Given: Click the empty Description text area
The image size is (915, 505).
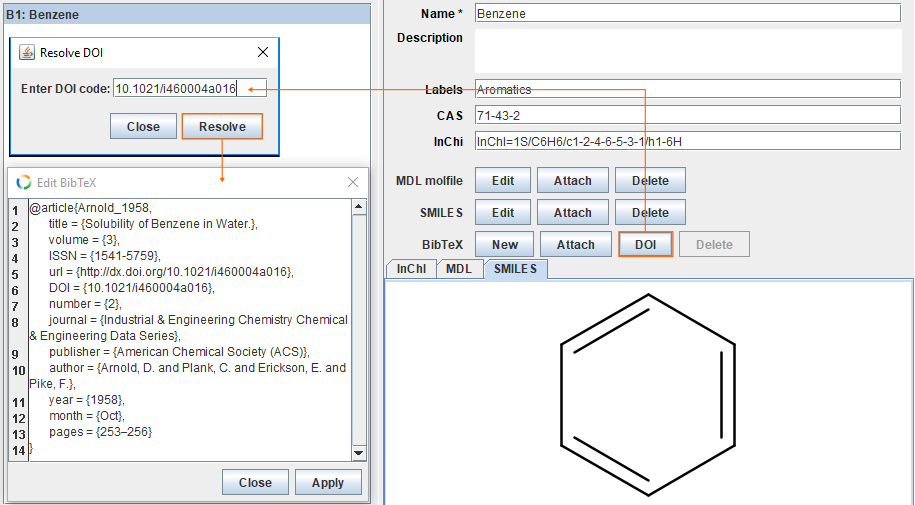Looking at the screenshot, I should coord(688,51).
